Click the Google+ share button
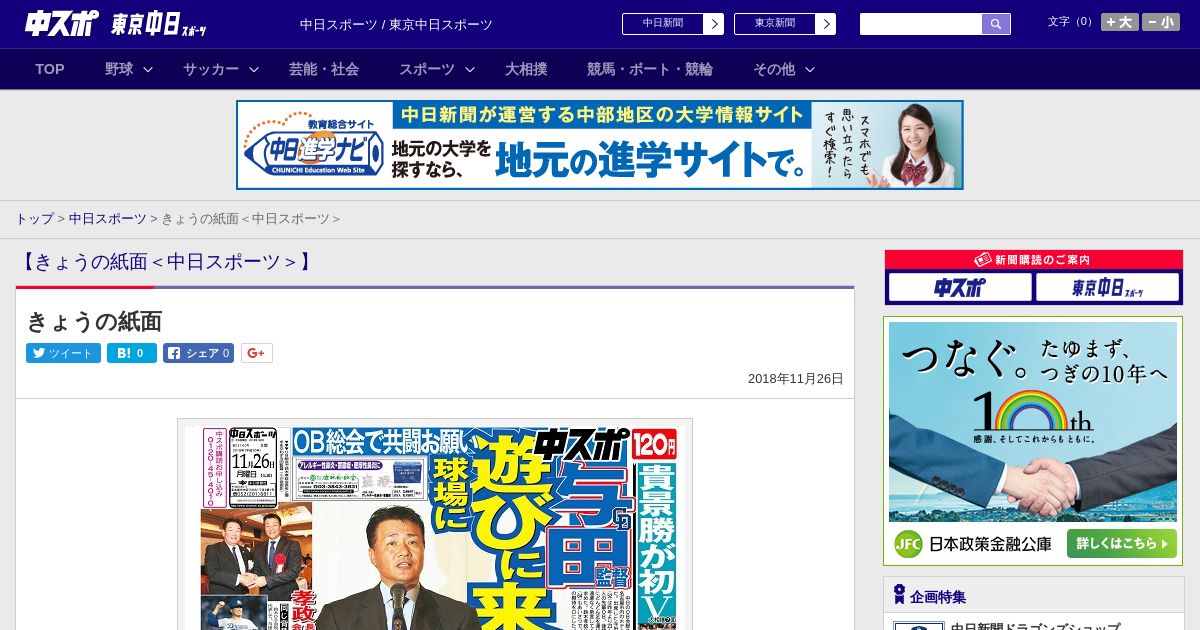The image size is (1200, 630). tap(257, 353)
